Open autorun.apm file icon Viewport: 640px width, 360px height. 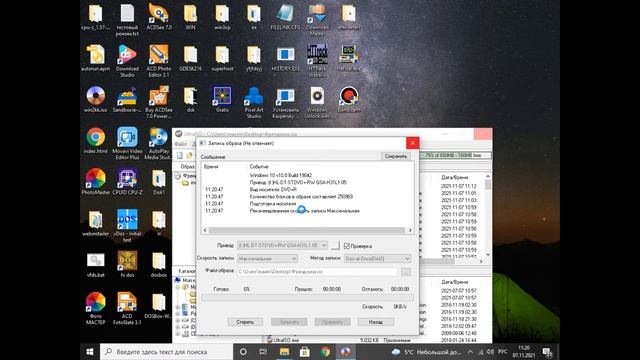(x=96, y=58)
